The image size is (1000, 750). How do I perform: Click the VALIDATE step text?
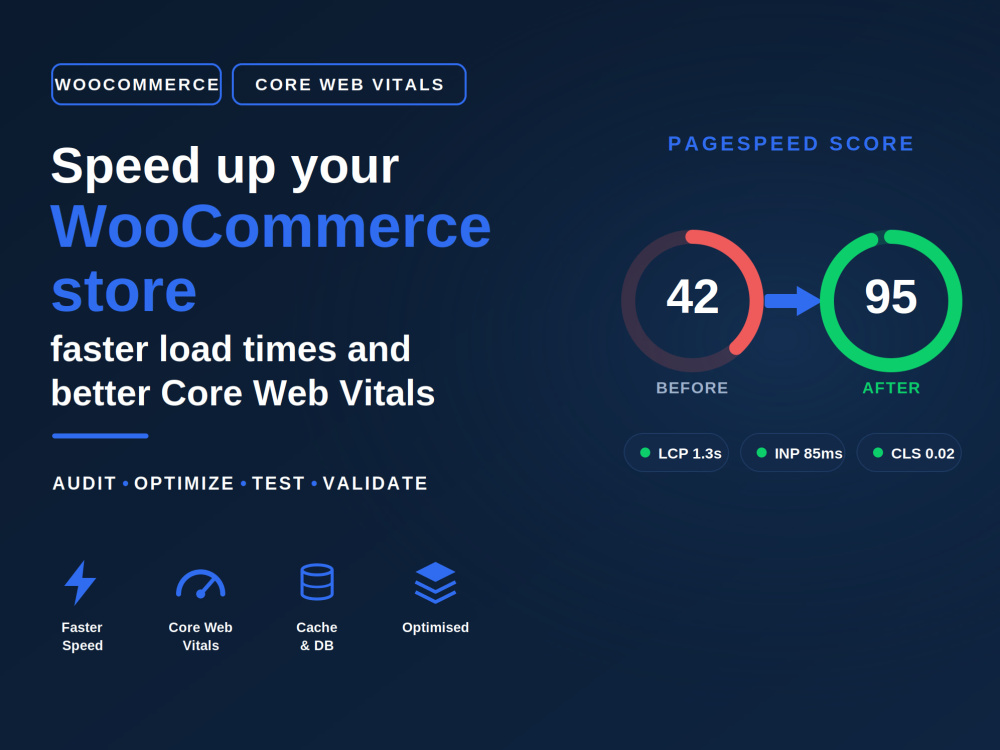click(x=375, y=483)
